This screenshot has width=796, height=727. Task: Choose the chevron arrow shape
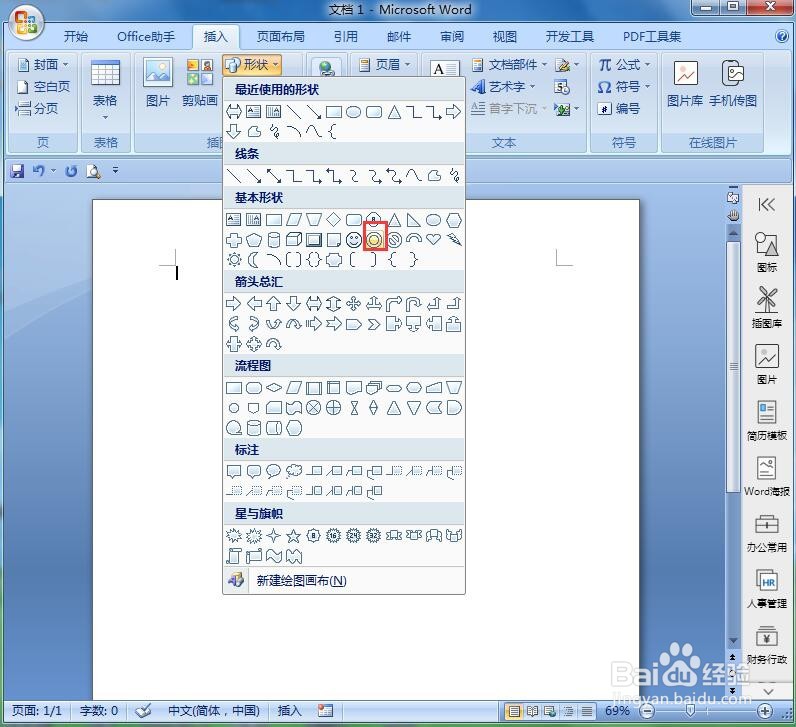click(x=374, y=324)
